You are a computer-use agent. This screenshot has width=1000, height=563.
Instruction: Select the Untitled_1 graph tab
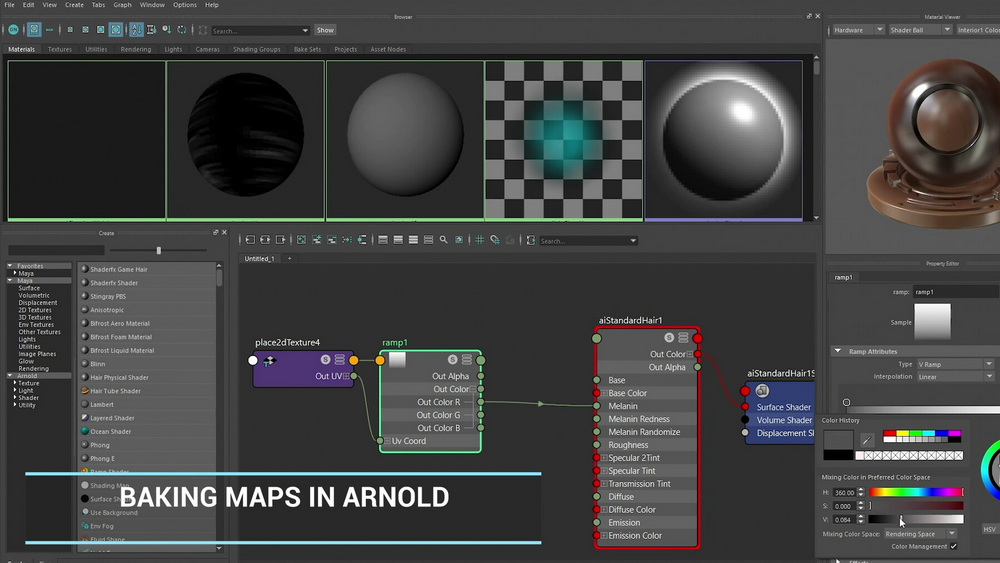[x=260, y=259]
